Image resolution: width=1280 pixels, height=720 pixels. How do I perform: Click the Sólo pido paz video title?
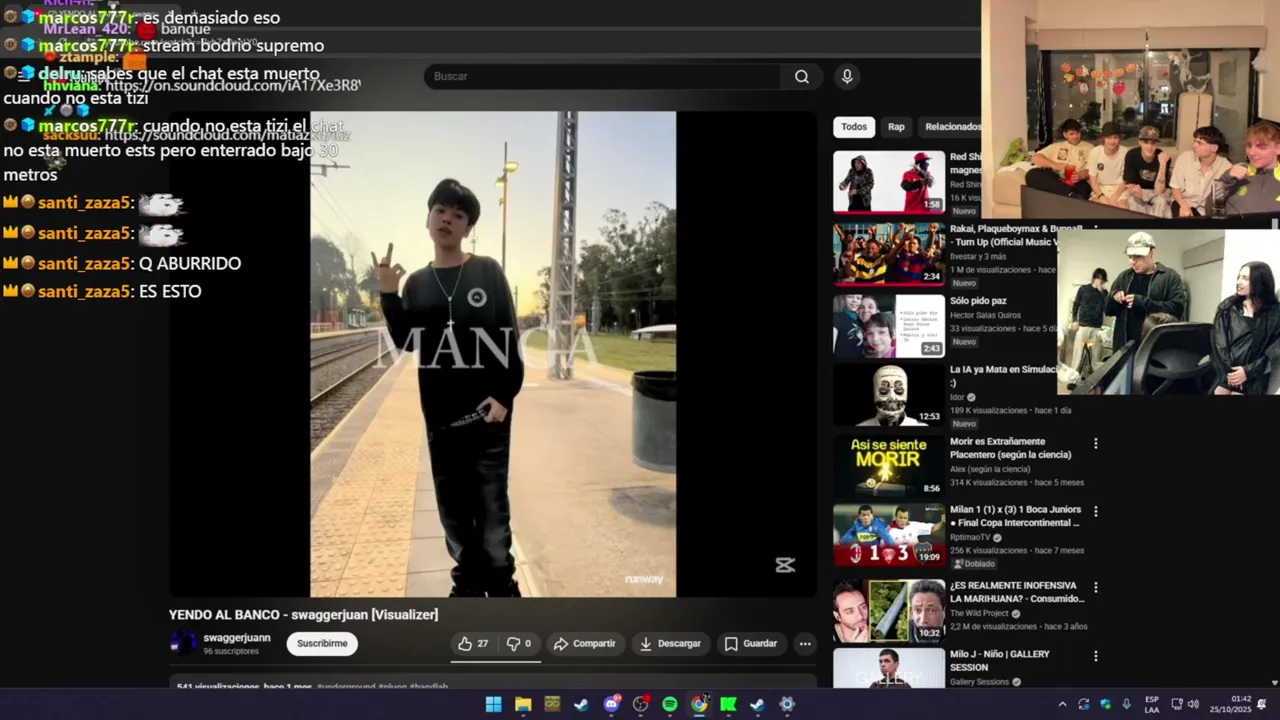978,301
